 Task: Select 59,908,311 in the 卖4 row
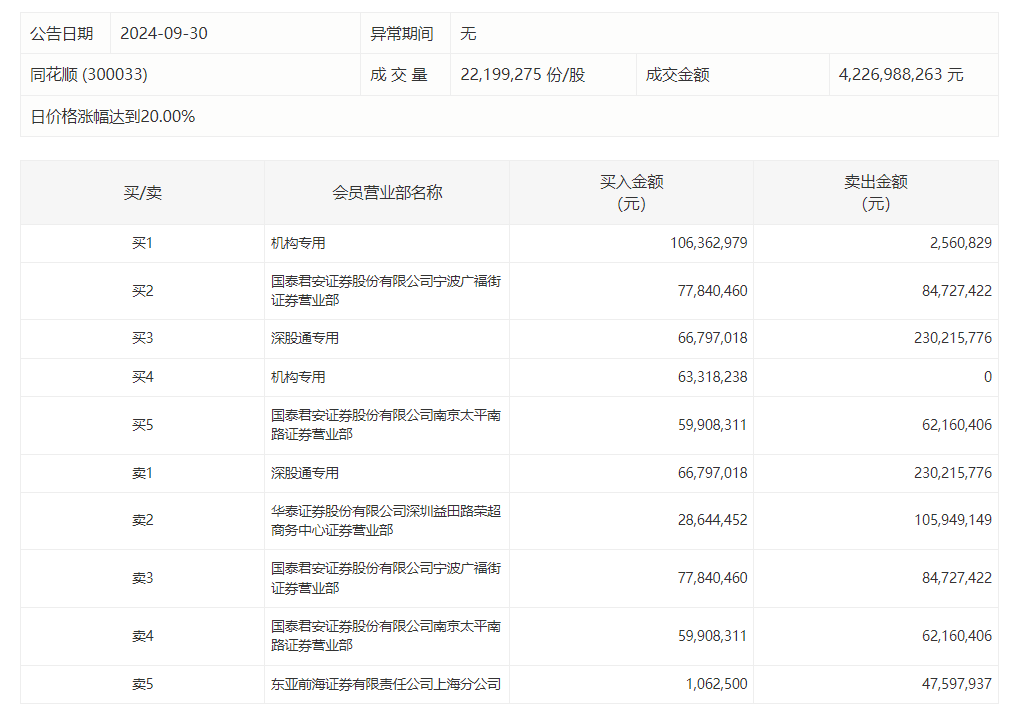click(x=712, y=636)
